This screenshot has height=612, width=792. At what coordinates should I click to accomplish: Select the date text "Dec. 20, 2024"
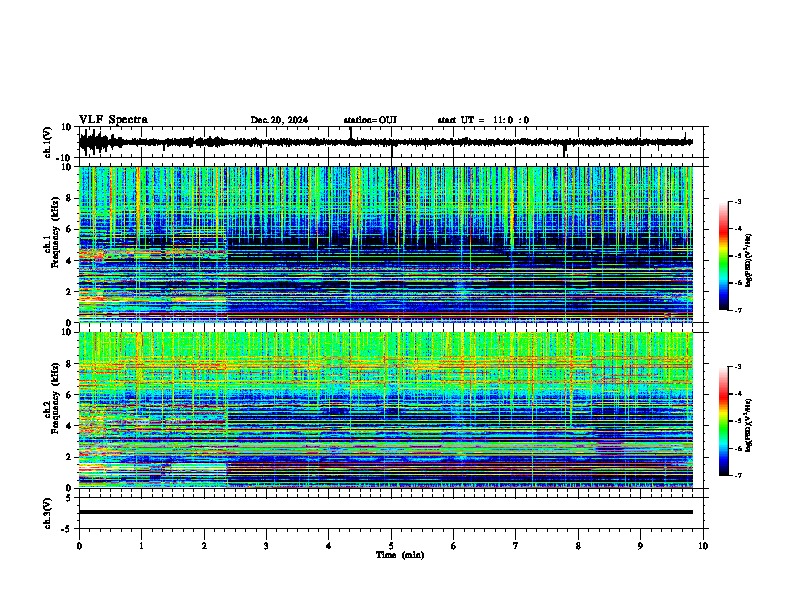279,120
